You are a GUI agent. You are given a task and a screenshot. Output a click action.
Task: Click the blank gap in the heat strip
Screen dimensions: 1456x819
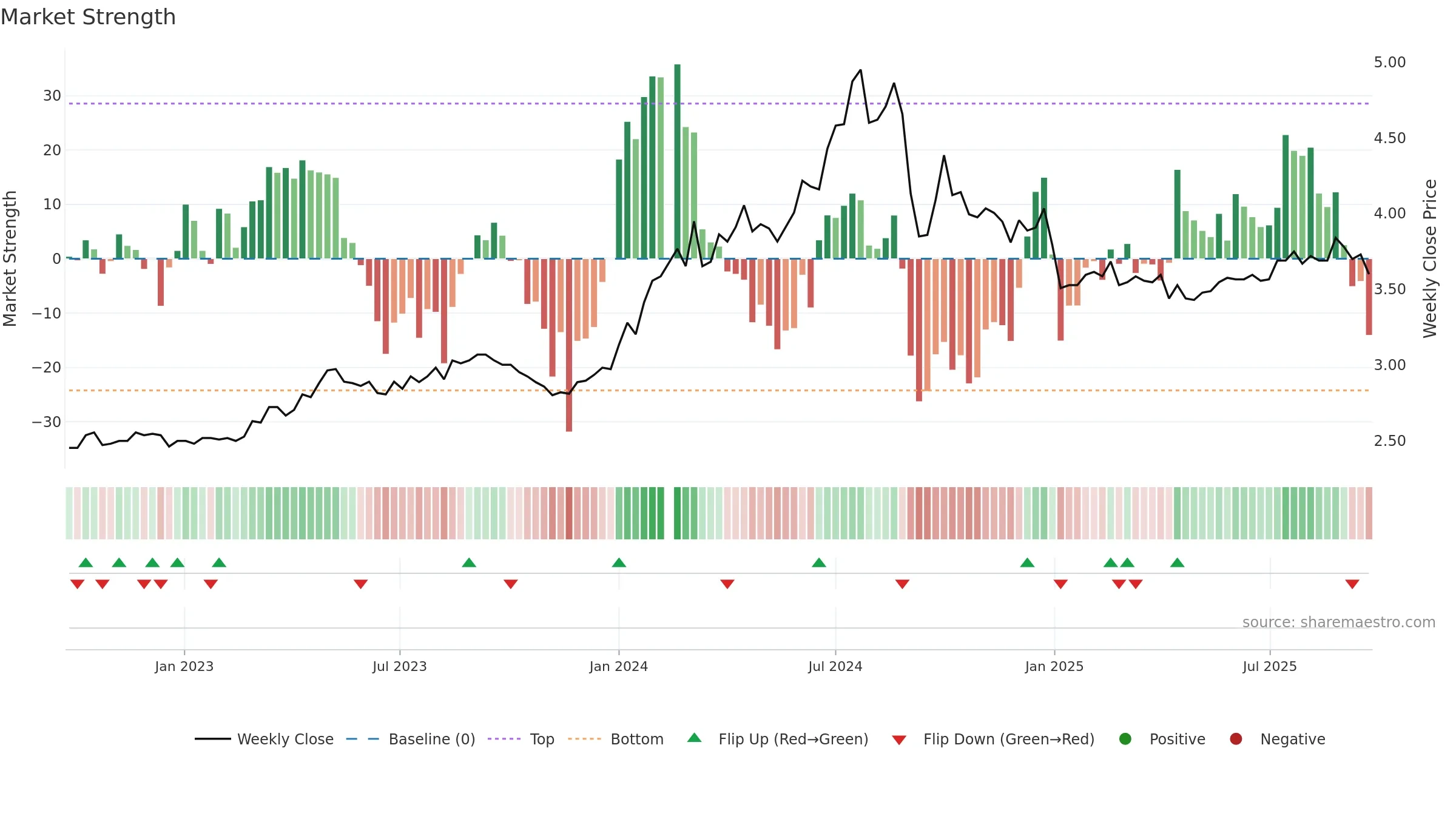click(x=669, y=513)
